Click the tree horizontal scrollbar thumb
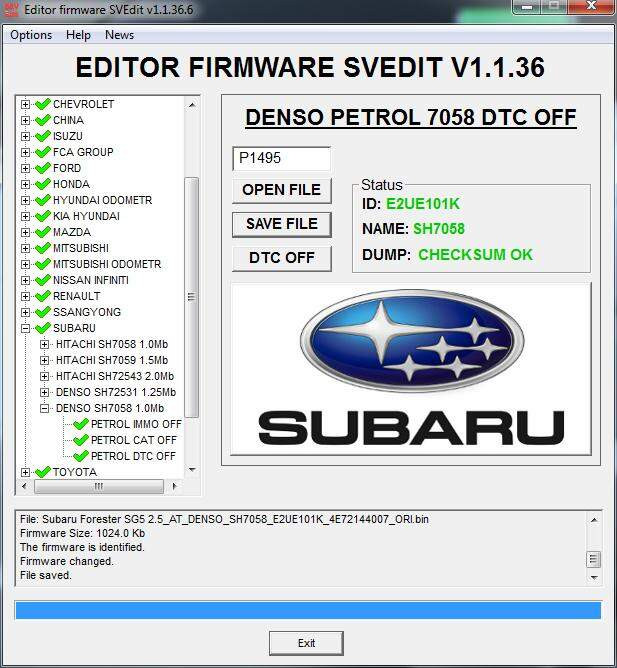This screenshot has width=617, height=668. coord(99,486)
